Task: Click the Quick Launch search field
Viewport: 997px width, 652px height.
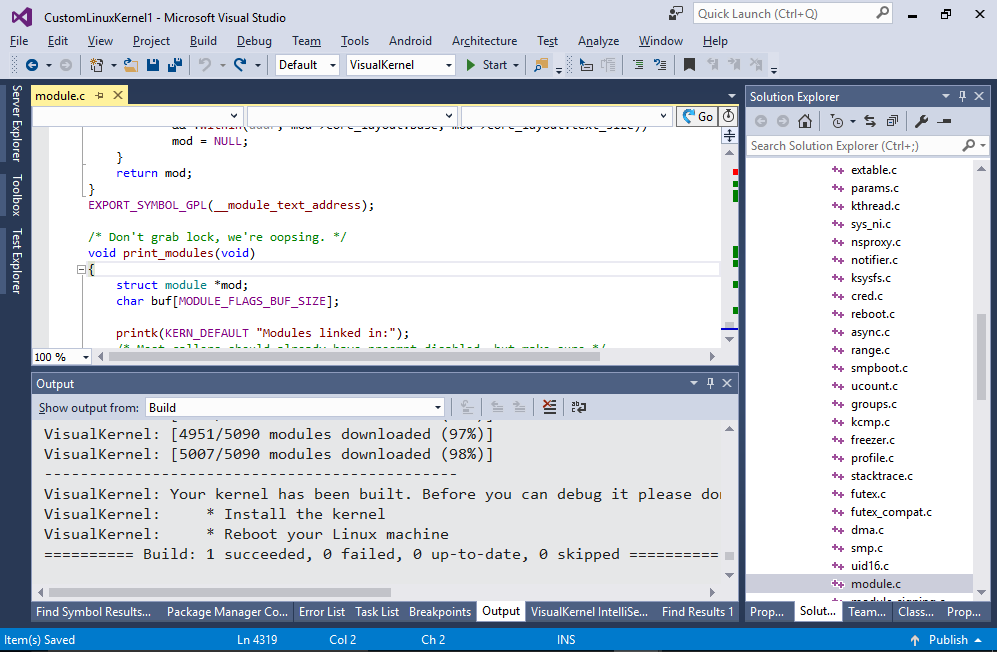Action: pos(792,13)
